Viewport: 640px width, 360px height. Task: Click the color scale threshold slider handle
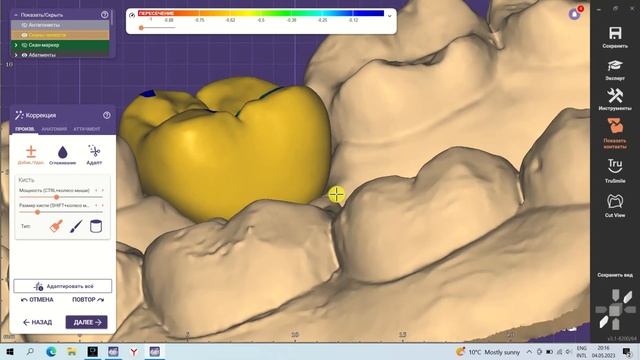(x=141, y=28)
